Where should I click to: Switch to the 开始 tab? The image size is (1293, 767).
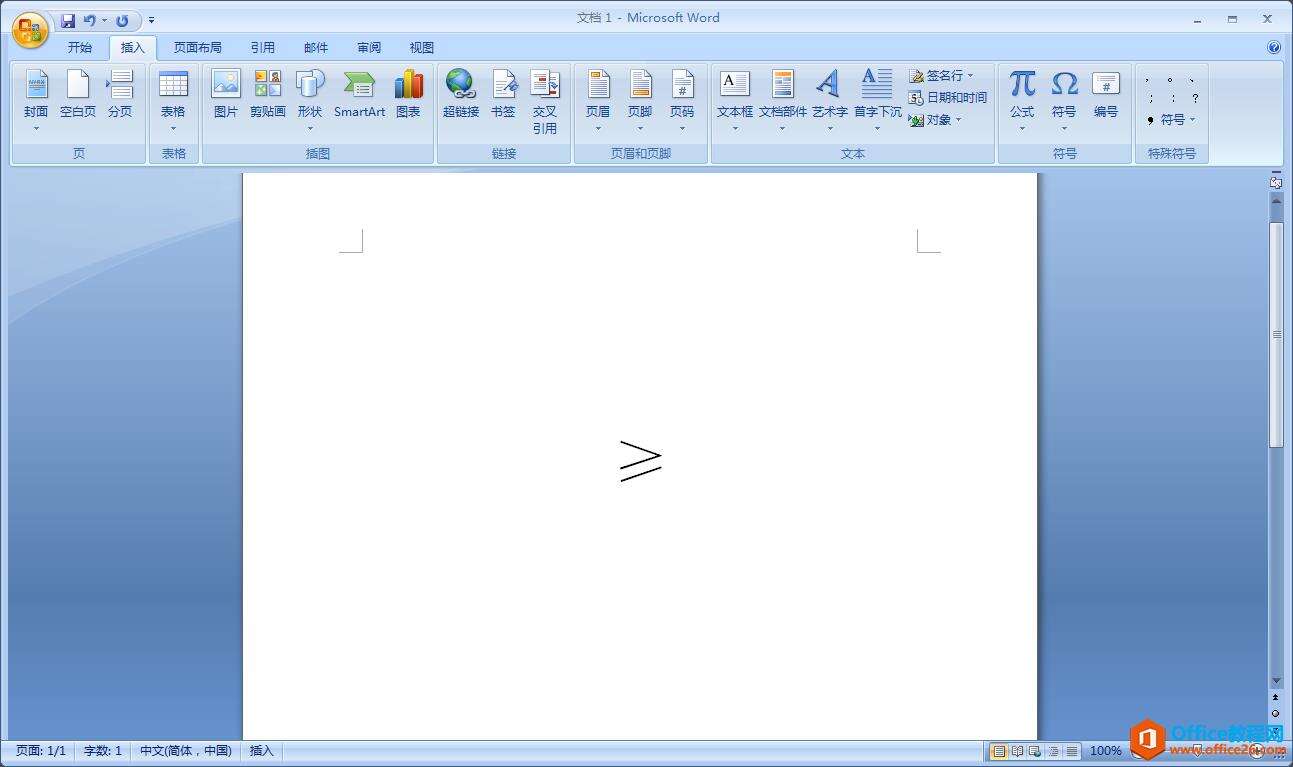coord(80,47)
